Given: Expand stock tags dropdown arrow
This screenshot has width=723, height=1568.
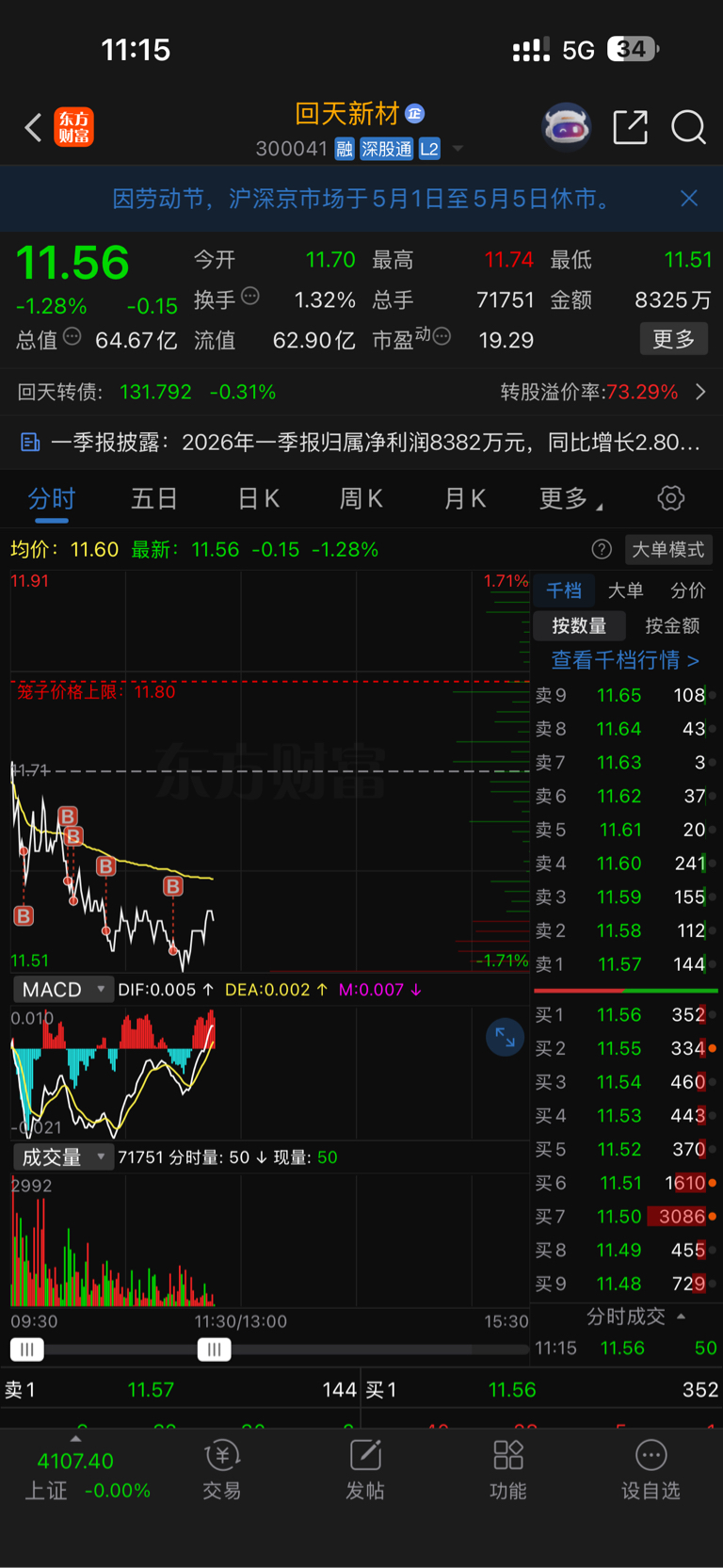Looking at the screenshot, I should pos(458,149).
